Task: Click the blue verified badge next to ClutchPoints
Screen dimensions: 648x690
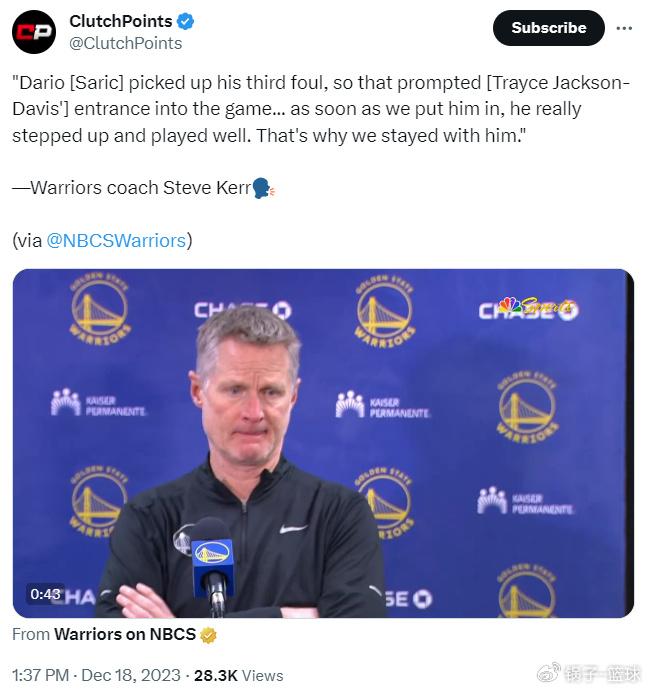Action: (185, 21)
